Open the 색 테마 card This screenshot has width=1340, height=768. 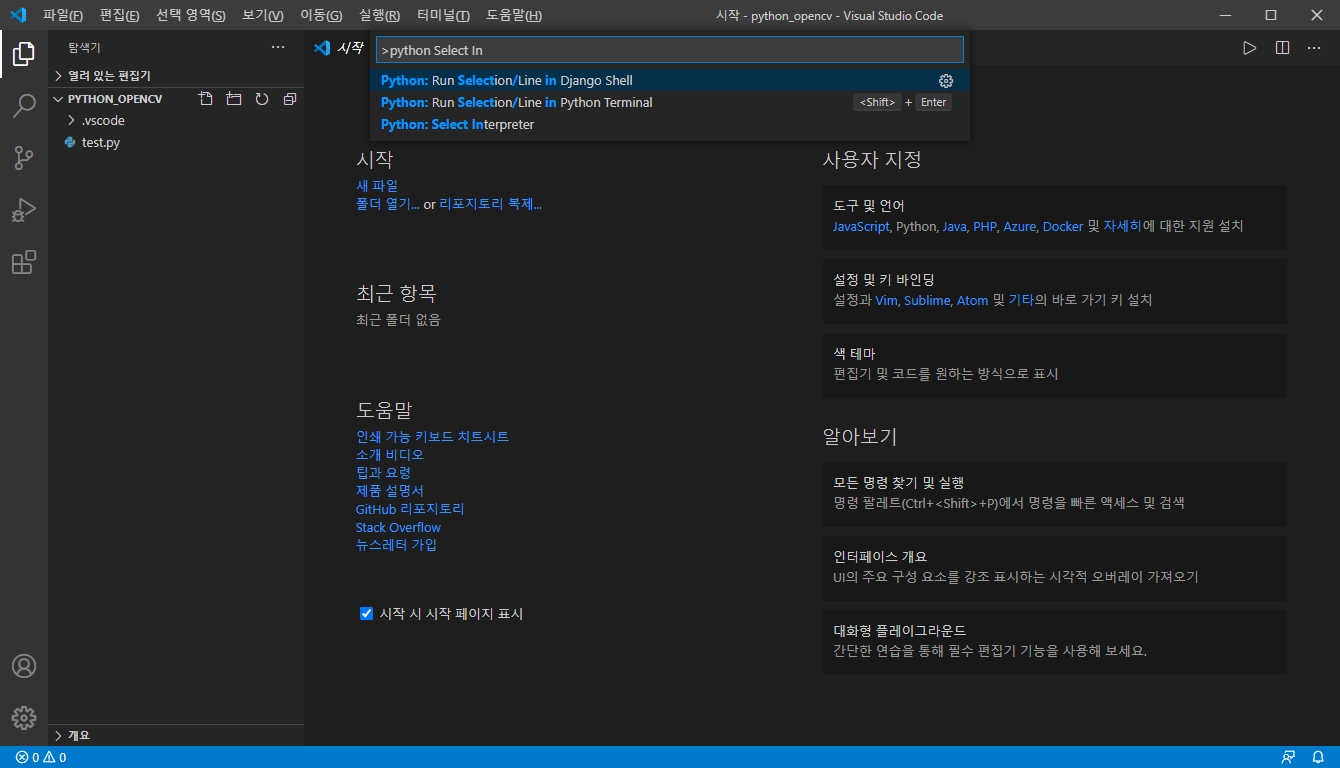1055,365
